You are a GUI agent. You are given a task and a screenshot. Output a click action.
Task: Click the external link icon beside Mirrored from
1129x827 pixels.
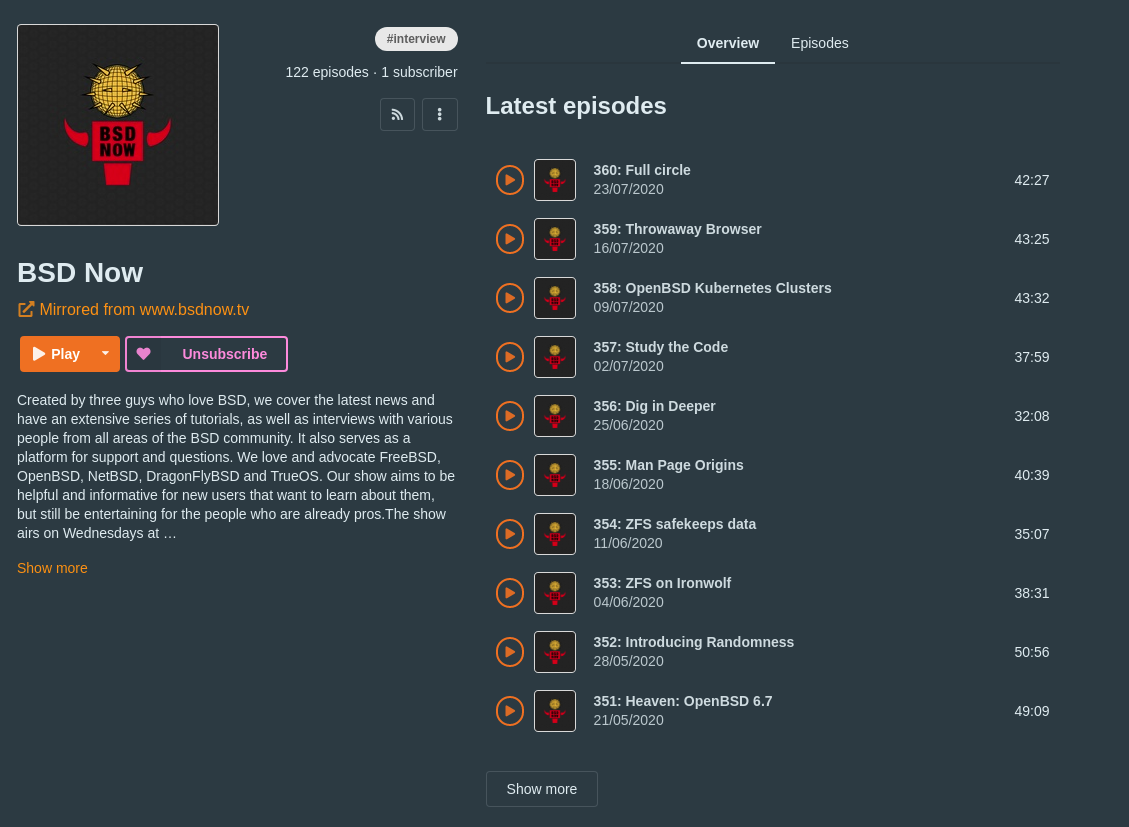pos(26,309)
